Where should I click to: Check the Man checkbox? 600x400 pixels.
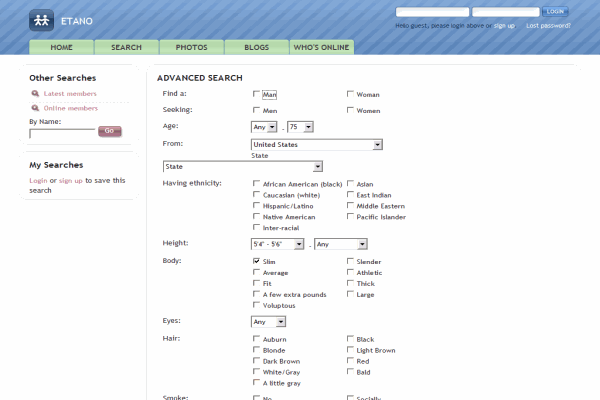tap(256, 94)
